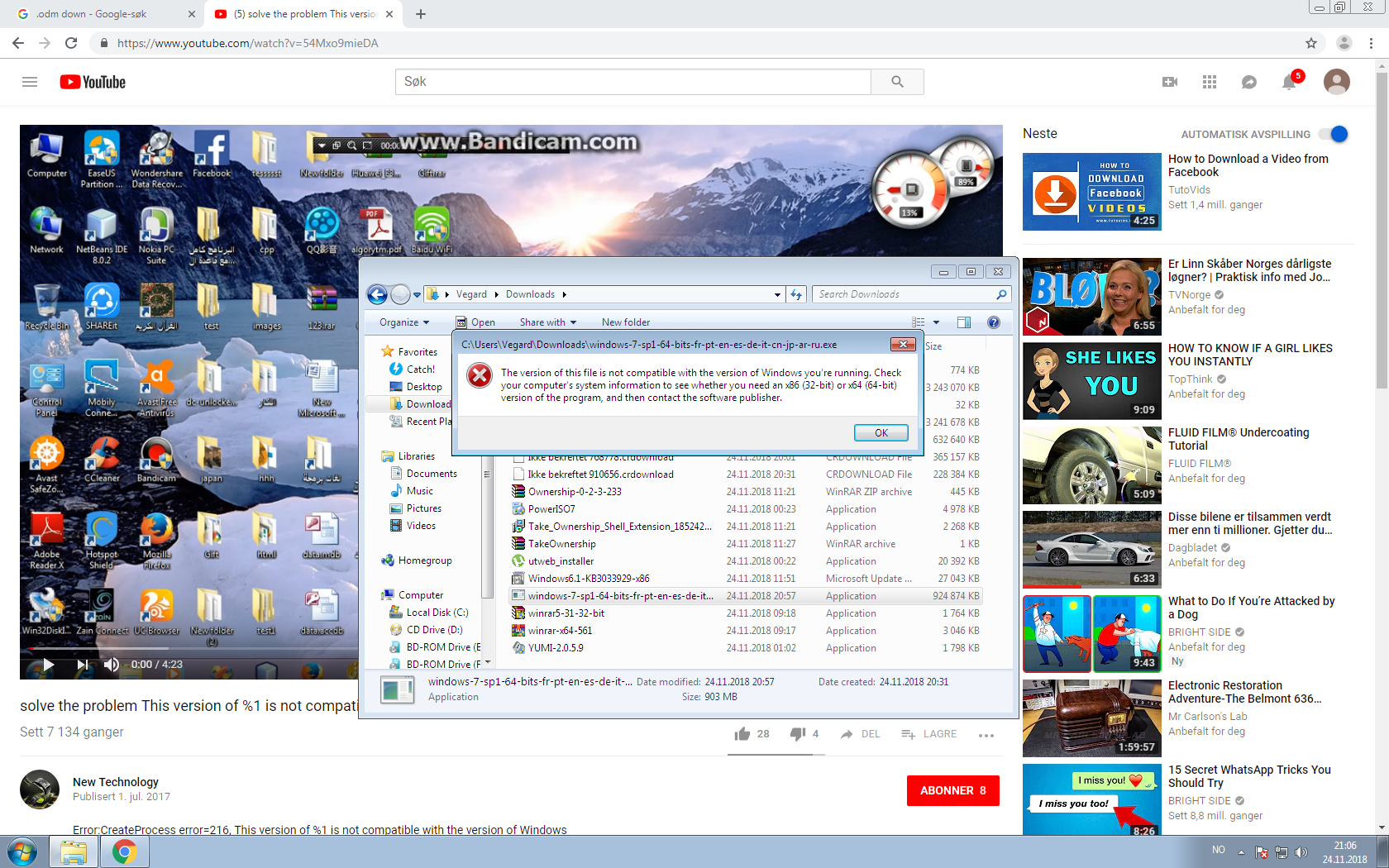Click LAGRE save button
Screen dimensions: 1389x868
click(929, 734)
